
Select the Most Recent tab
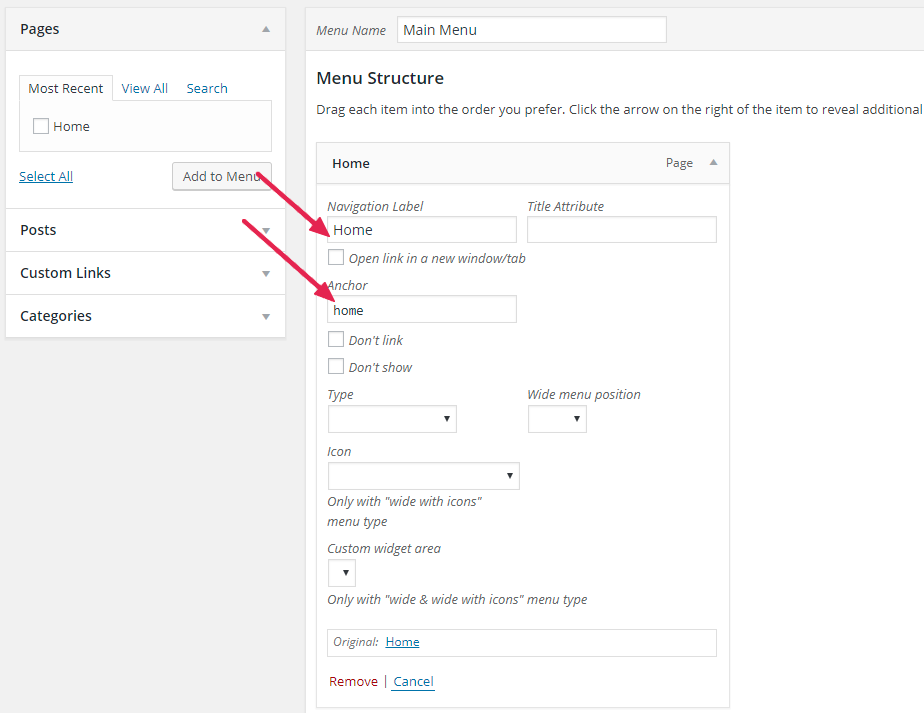66,88
